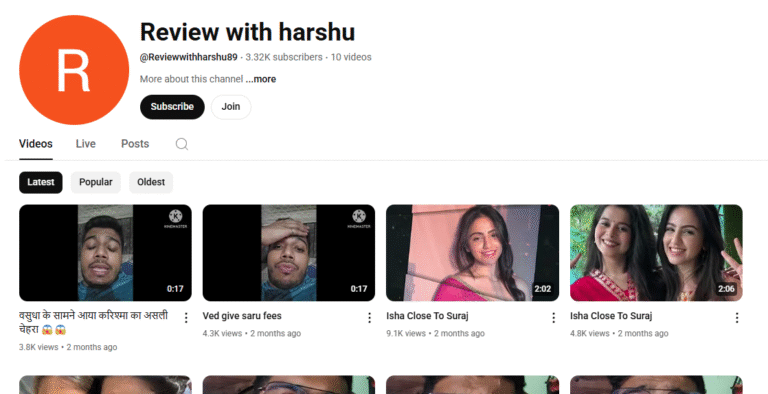Click the @Reviewwithharshu89 channel handle

(x=189, y=57)
